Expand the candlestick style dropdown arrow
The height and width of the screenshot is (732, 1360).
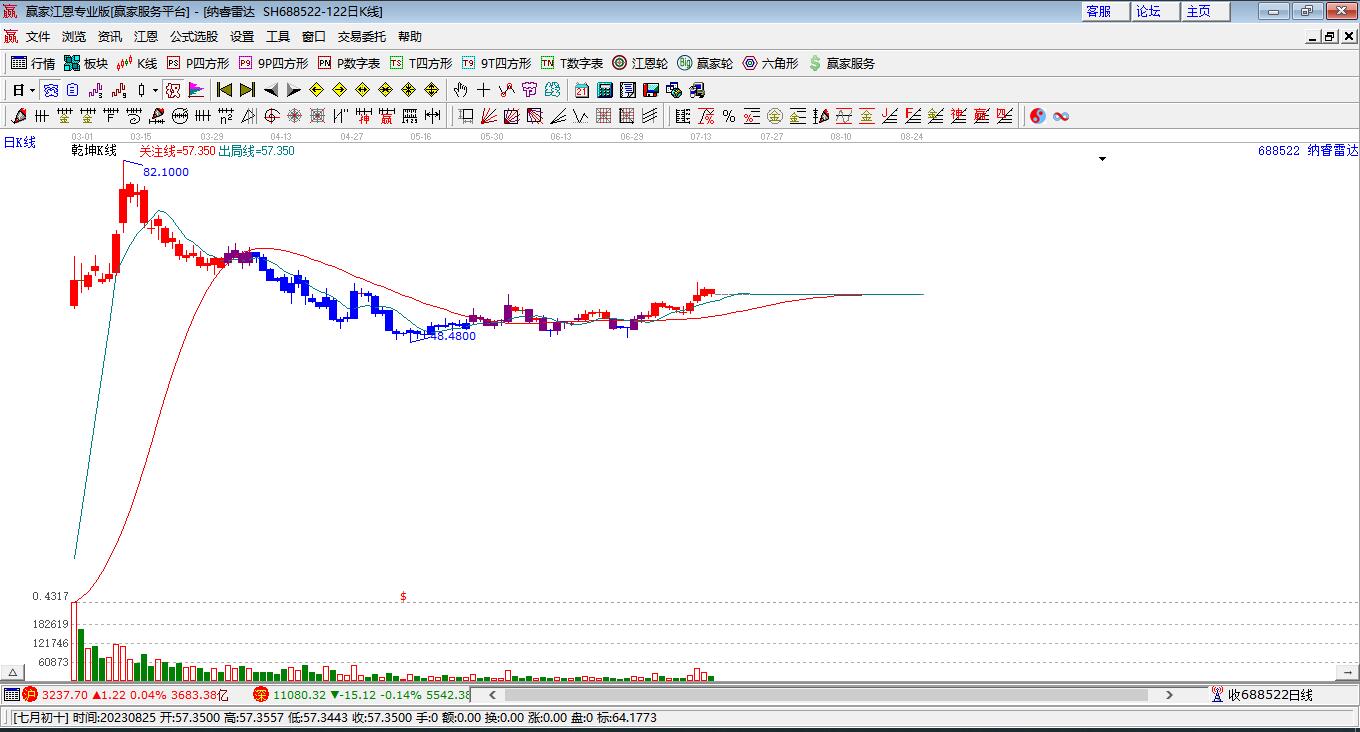155,90
